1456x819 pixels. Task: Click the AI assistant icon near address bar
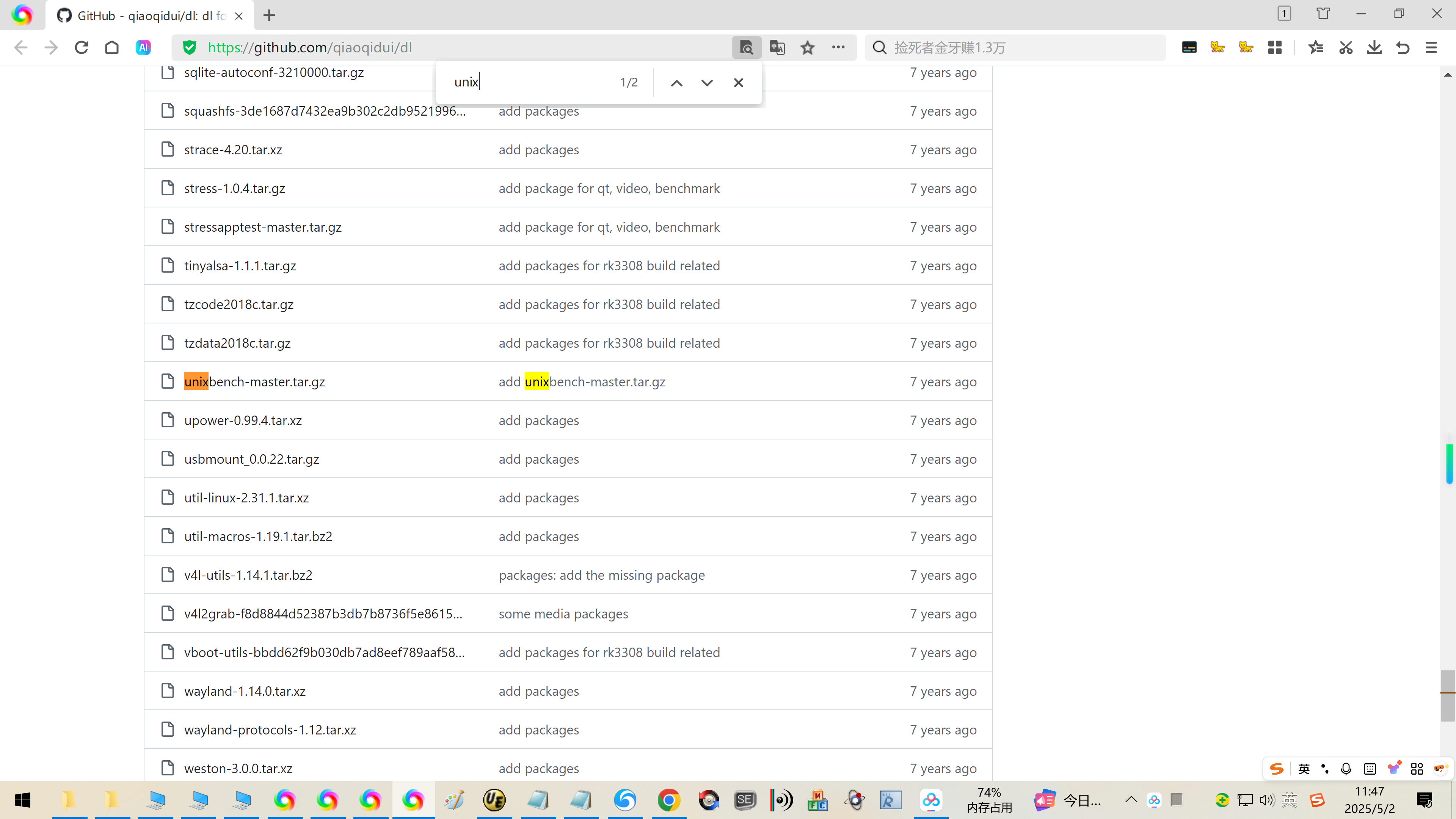[143, 47]
